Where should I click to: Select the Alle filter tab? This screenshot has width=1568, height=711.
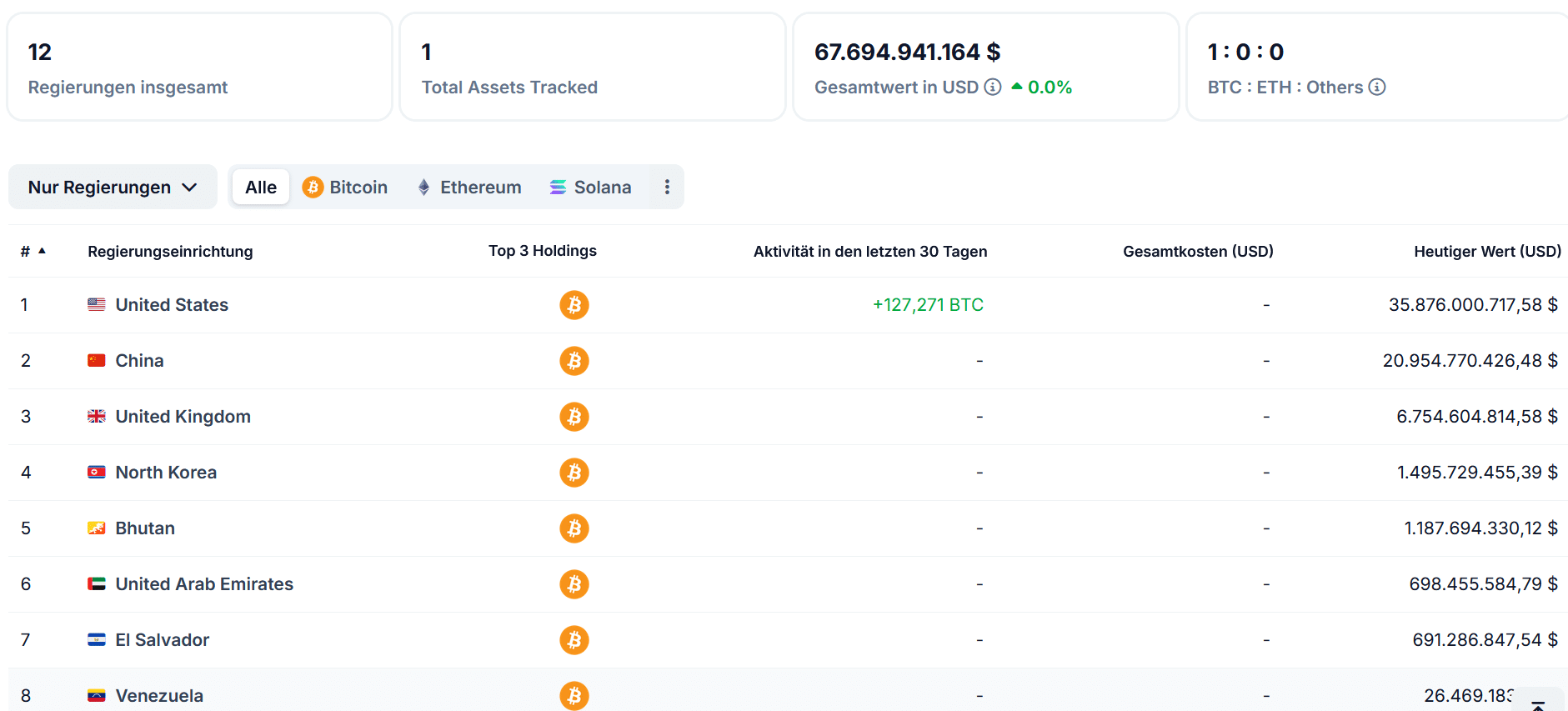(x=261, y=188)
